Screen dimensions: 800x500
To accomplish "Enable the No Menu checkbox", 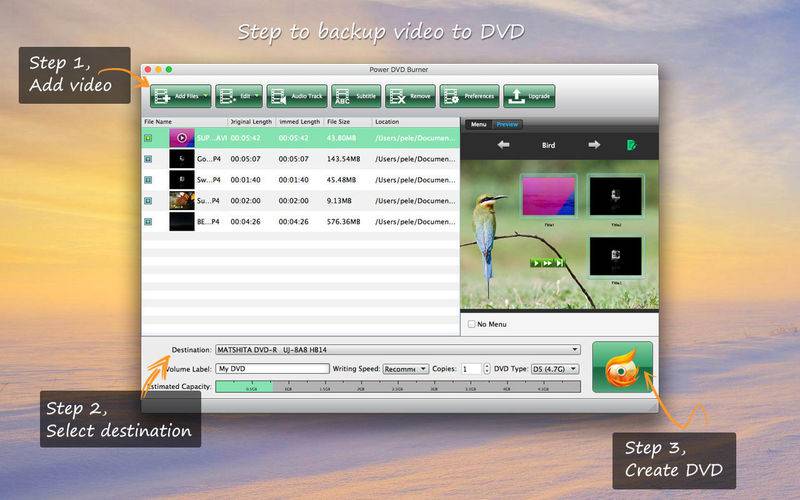I will 472,324.
